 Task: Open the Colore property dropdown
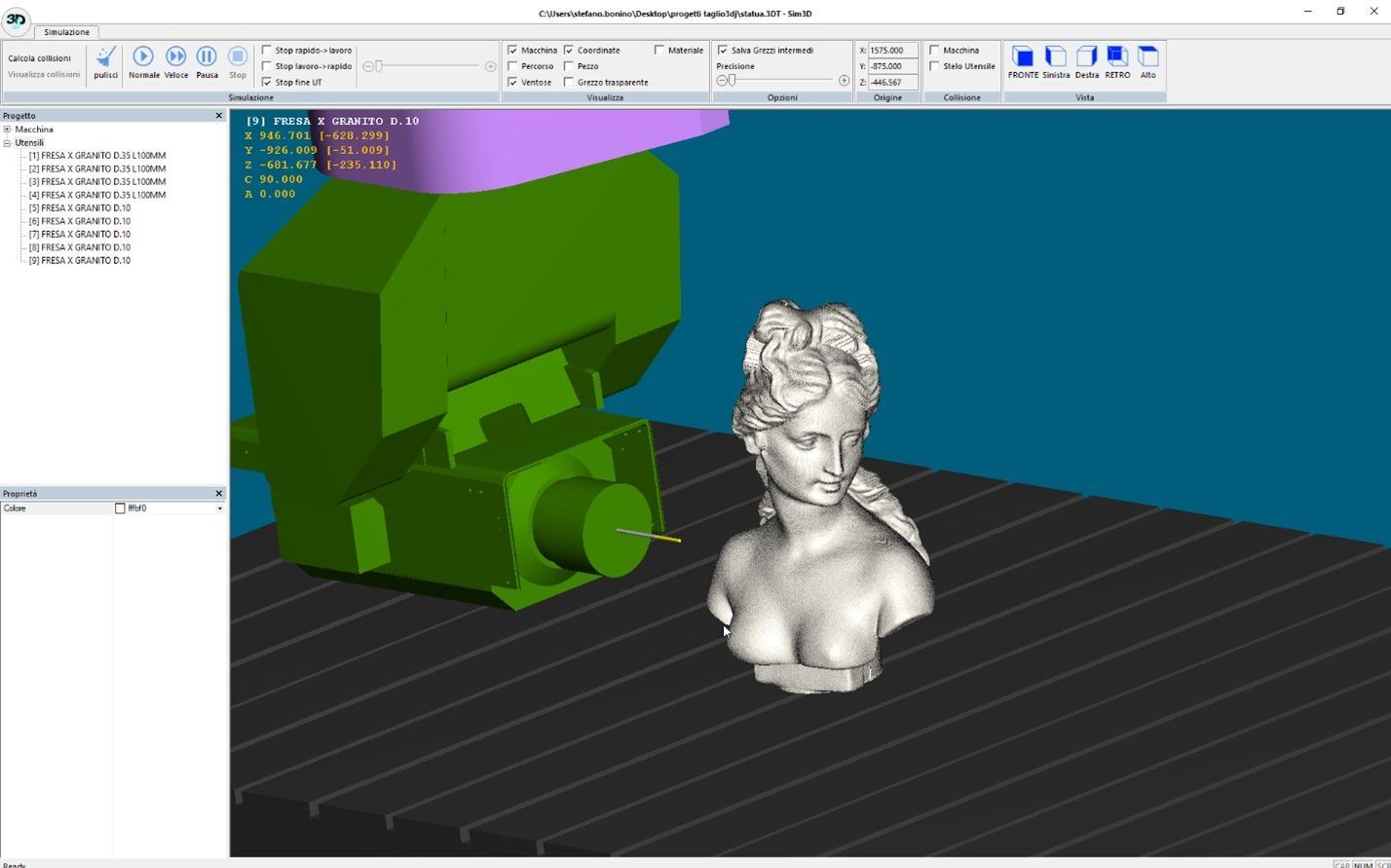coord(219,509)
